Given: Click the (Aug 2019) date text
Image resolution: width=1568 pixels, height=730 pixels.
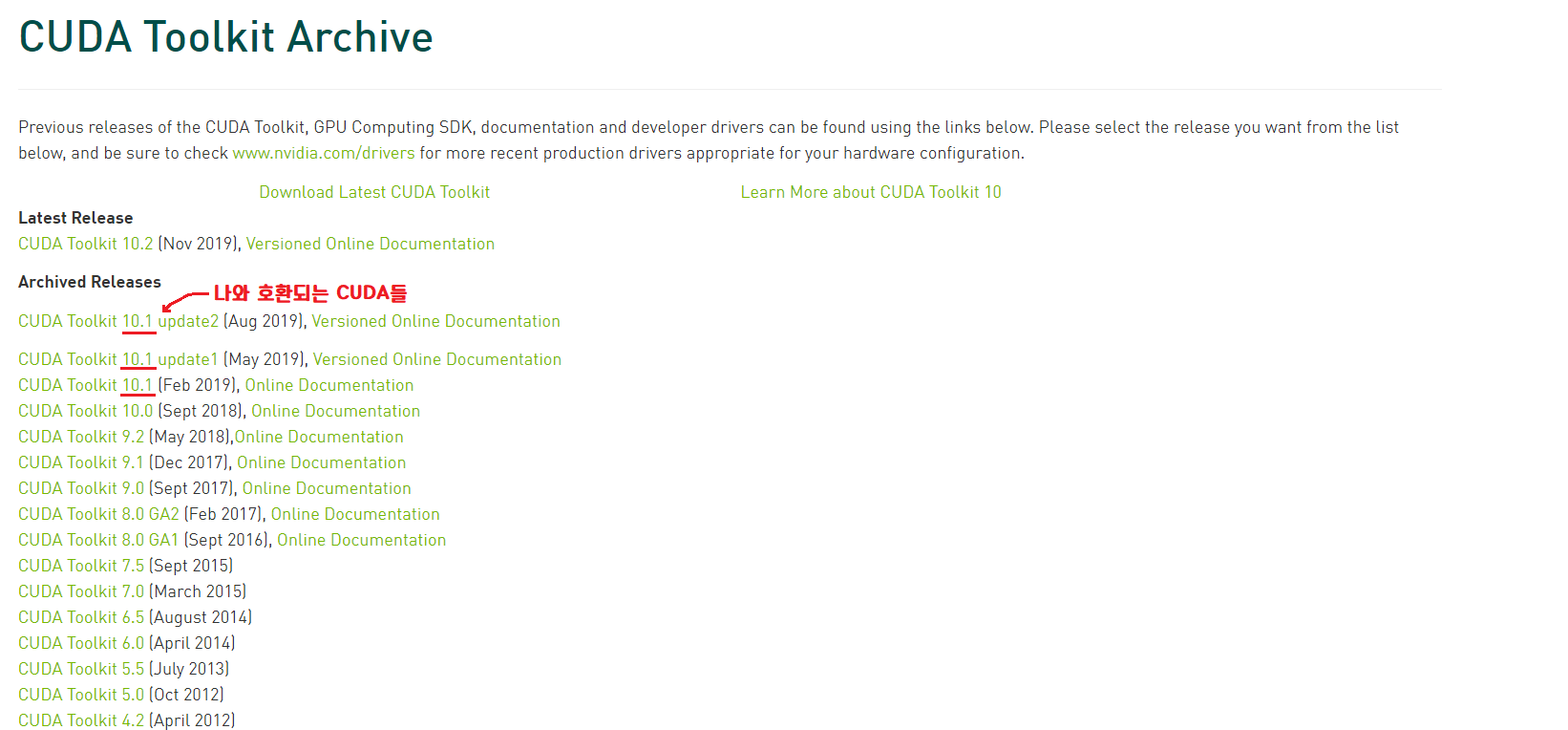Looking at the screenshot, I should click(x=264, y=321).
